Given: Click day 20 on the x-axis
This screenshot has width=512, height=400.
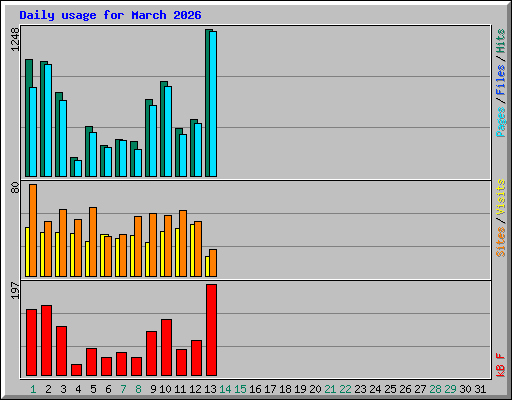Looking at the screenshot, I should pos(315,389).
